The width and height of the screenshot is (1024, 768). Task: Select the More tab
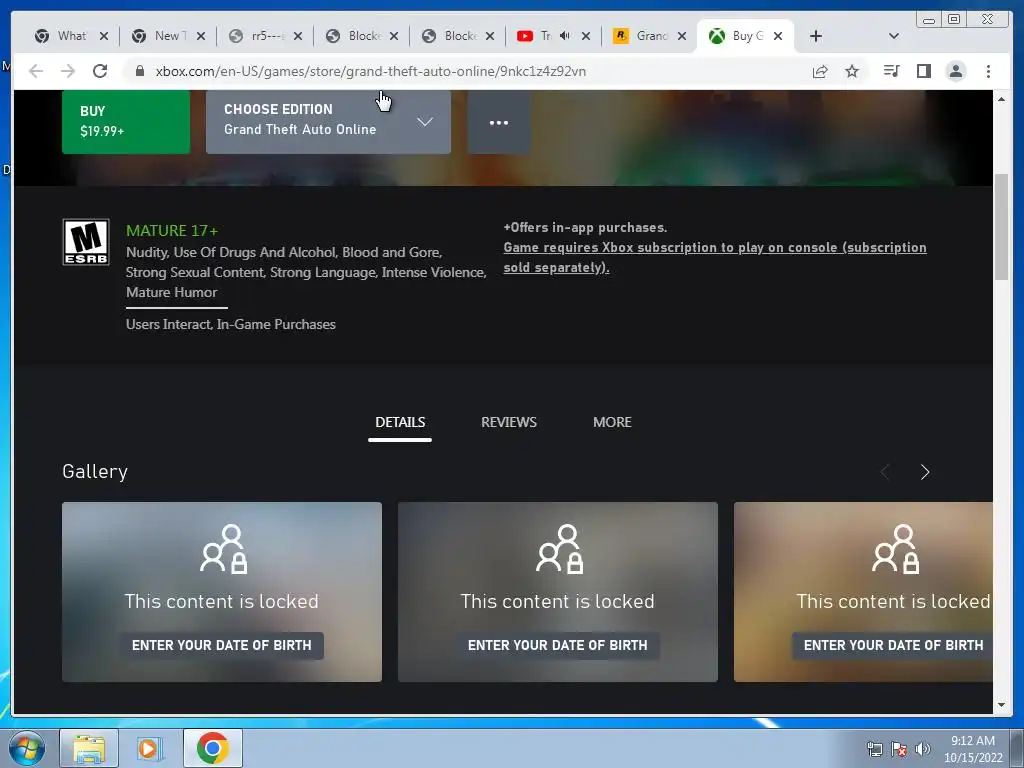tap(612, 422)
